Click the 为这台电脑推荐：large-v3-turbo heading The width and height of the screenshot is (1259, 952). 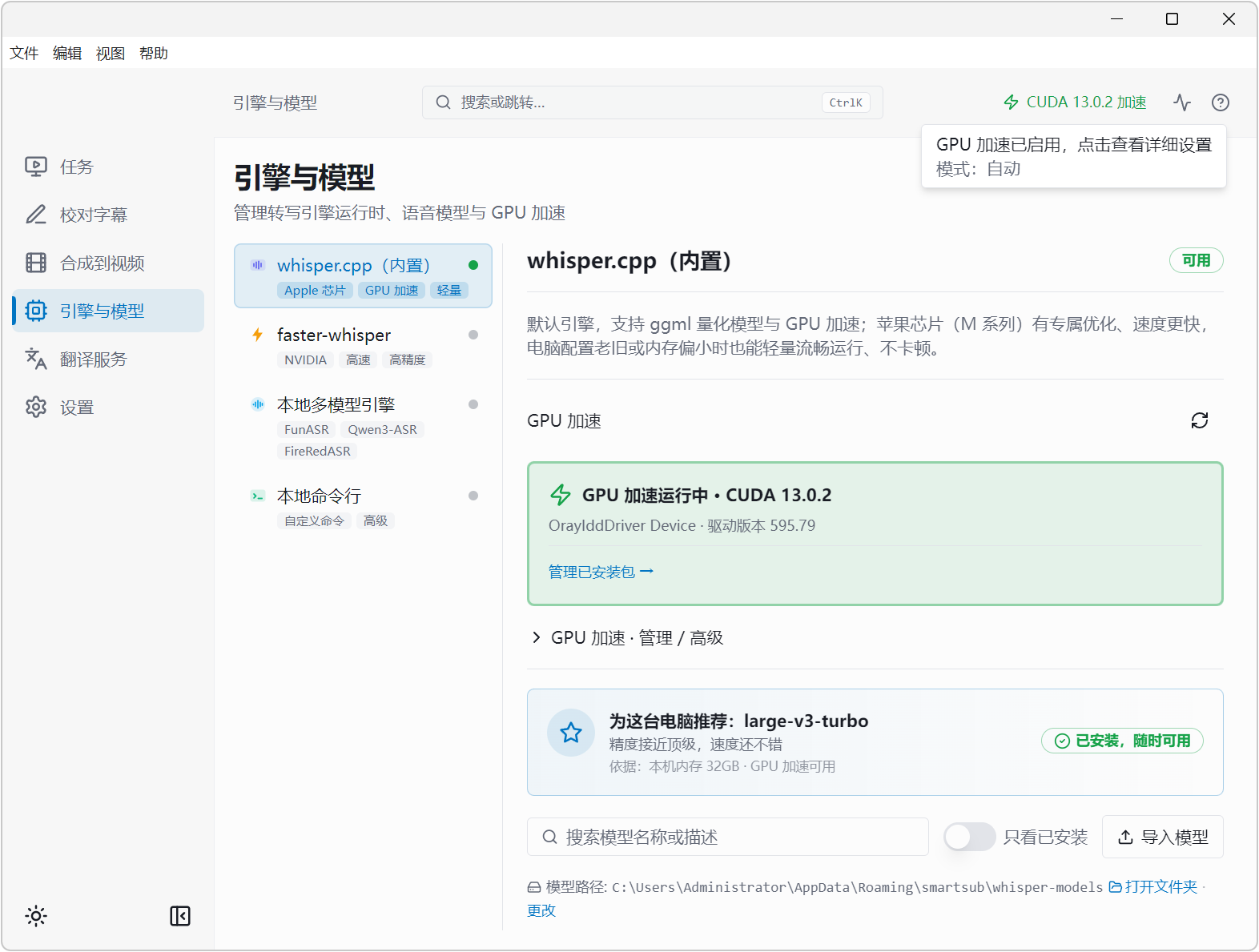pyautogui.click(x=738, y=721)
